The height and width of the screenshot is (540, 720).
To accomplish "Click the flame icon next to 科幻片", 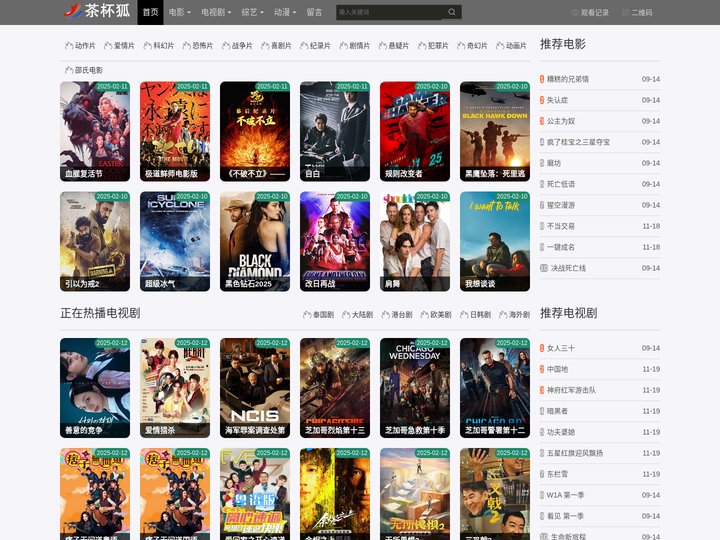I will [x=147, y=45].
